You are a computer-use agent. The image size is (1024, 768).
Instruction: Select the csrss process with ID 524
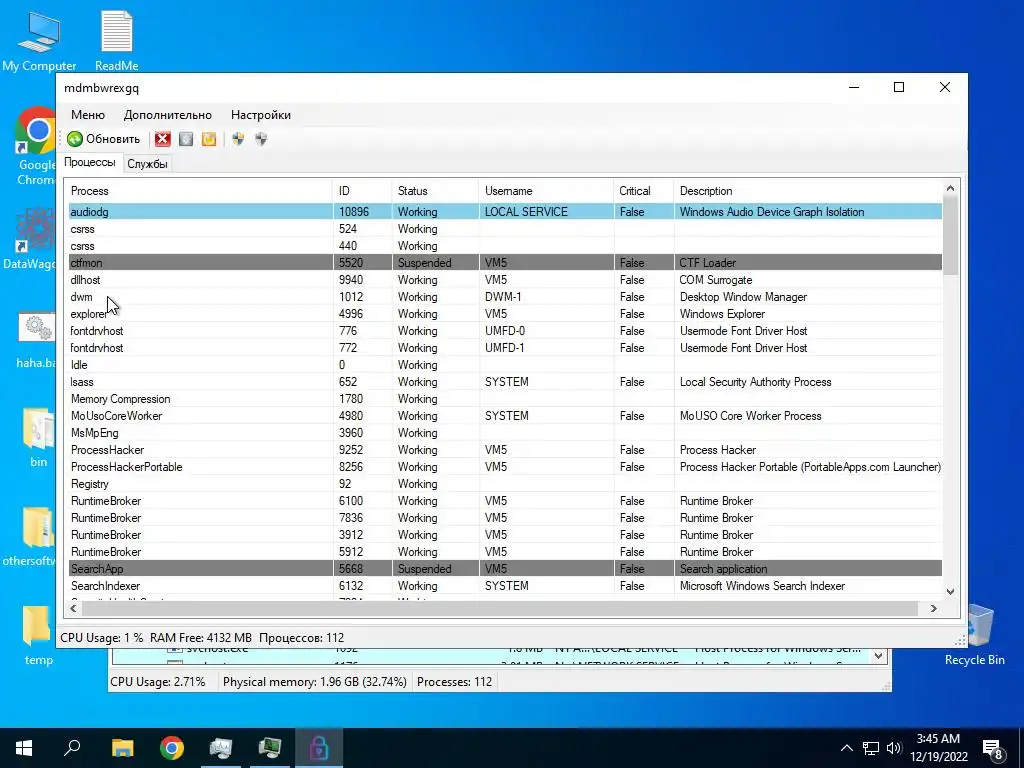pyautogui.click(x=505, y=229)
